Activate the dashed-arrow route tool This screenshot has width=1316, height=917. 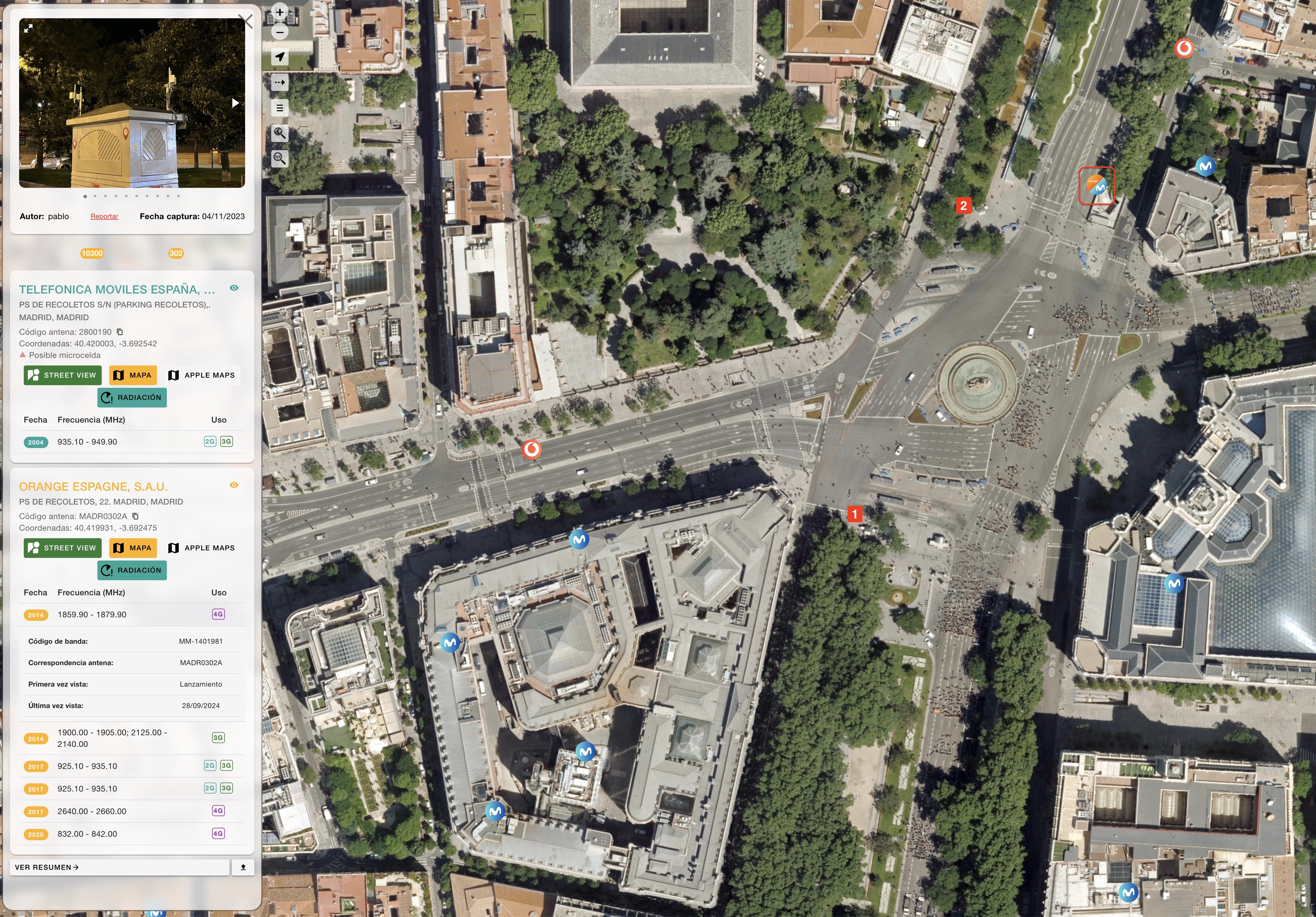click(280, 82)
